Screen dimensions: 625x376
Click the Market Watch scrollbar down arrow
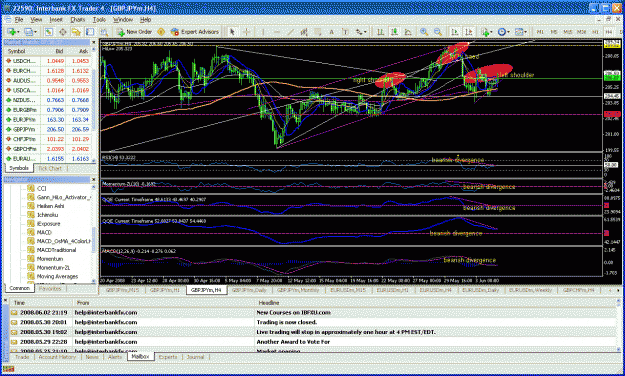tap(94, 160)
